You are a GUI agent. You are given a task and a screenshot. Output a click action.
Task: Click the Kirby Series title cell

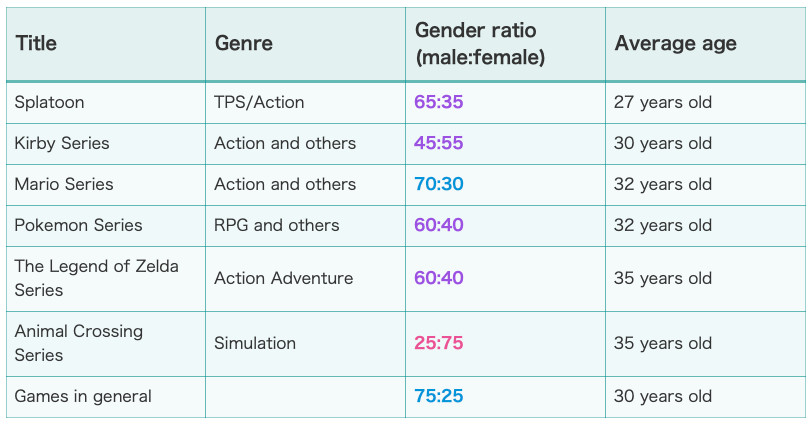coord(62,143)
